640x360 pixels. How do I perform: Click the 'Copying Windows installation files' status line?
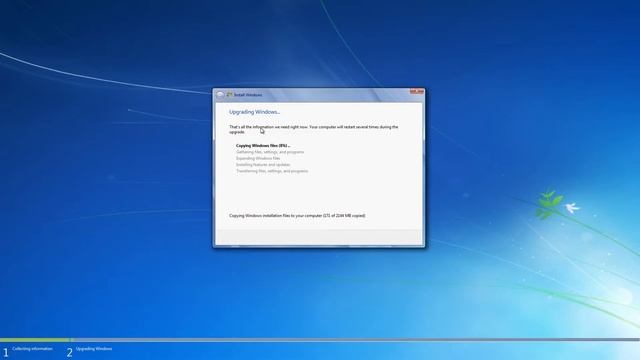(297, 216)
